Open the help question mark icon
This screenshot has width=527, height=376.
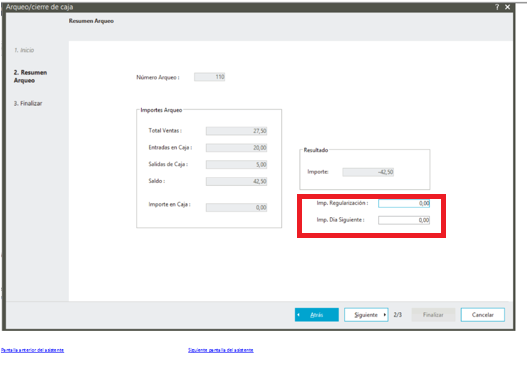pos(497,7)
